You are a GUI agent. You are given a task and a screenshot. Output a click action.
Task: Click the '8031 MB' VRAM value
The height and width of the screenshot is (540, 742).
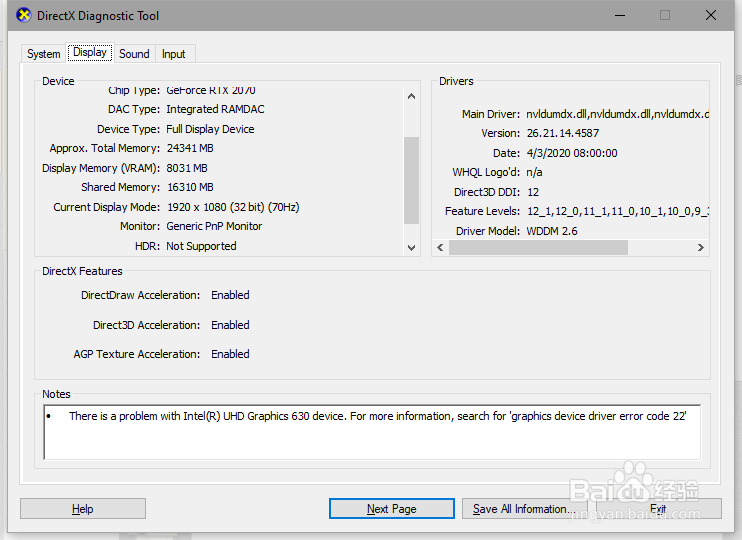(187, 168)
